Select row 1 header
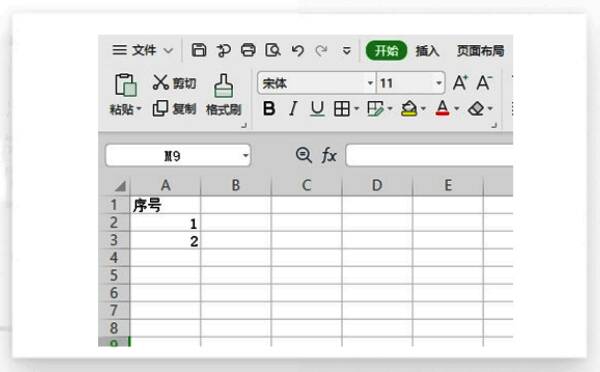The image size is (600, 372). point(114,205)
